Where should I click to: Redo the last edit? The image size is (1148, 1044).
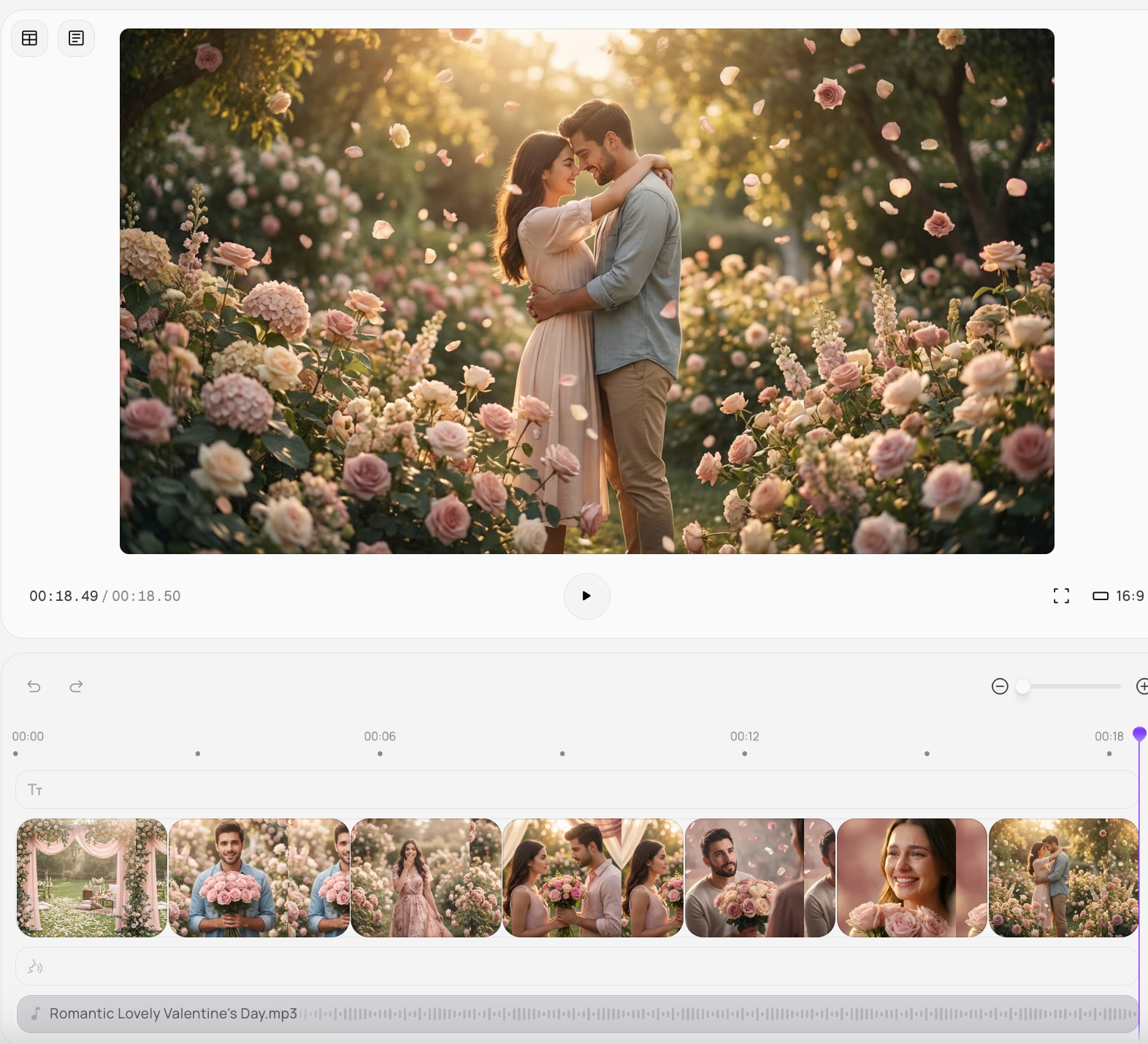click(76, 686)
